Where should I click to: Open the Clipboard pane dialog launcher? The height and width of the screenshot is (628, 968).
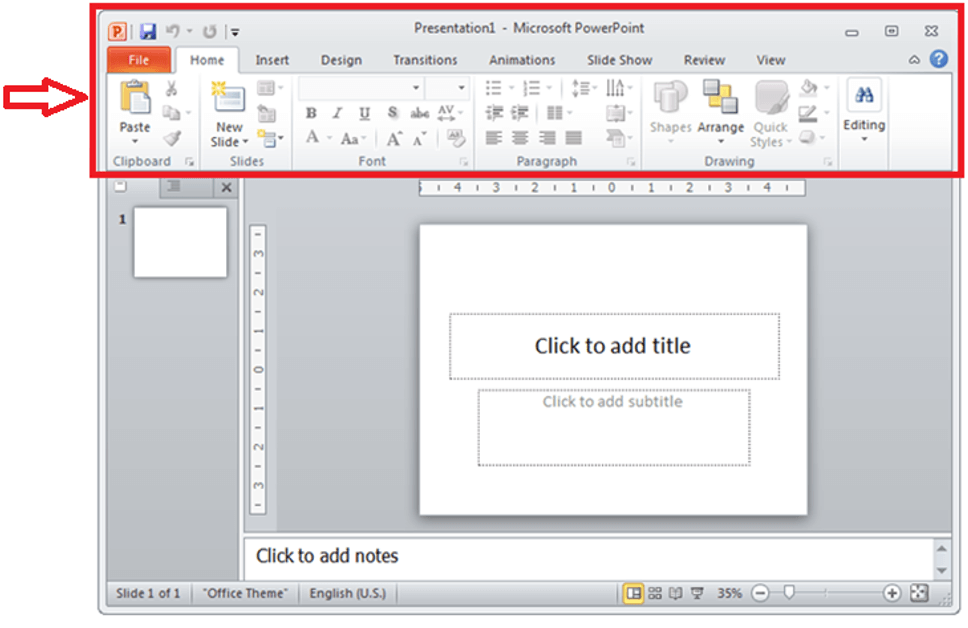point(190,162)
